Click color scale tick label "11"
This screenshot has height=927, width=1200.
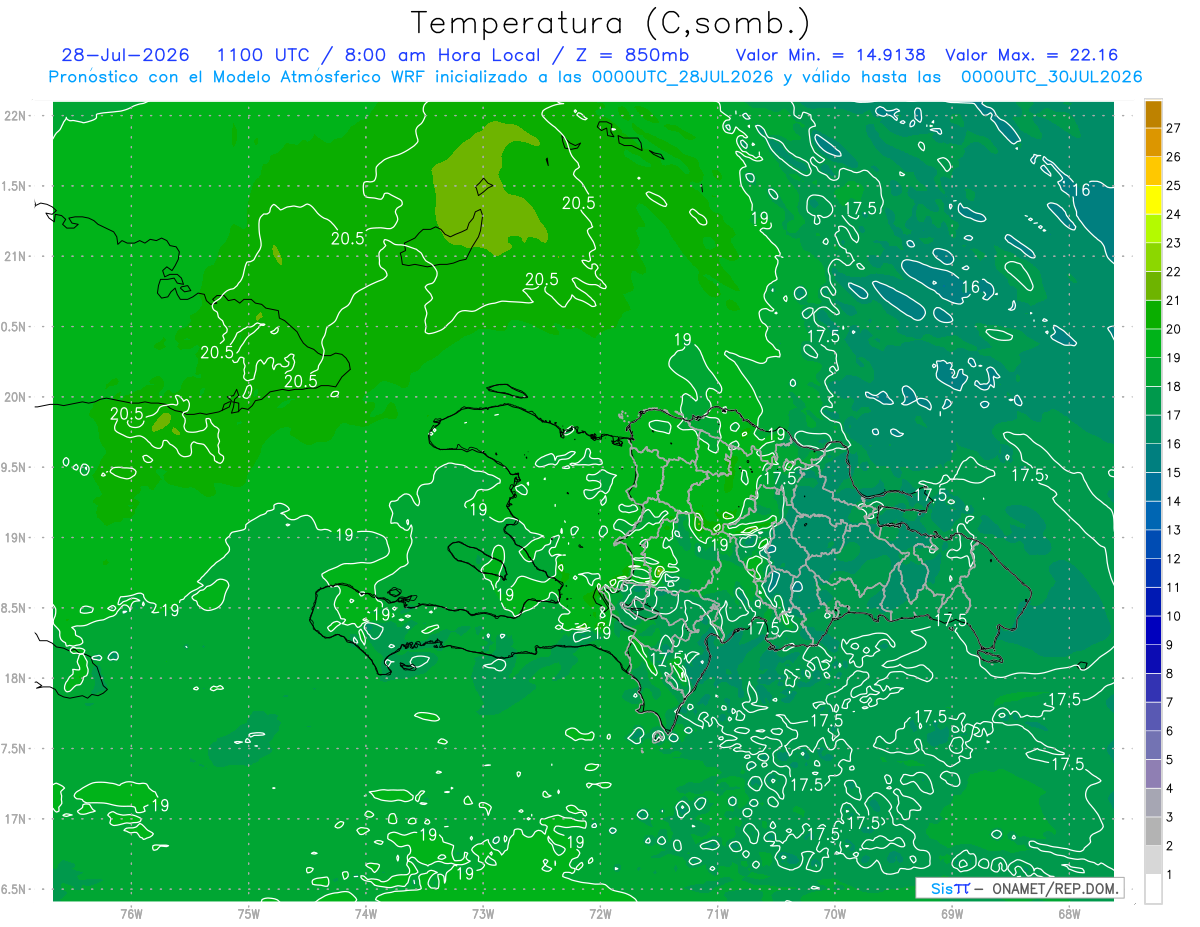1173,587
